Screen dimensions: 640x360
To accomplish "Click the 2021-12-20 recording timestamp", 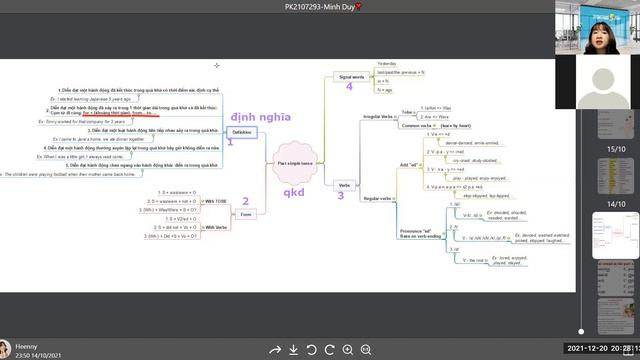I will 602,348.
